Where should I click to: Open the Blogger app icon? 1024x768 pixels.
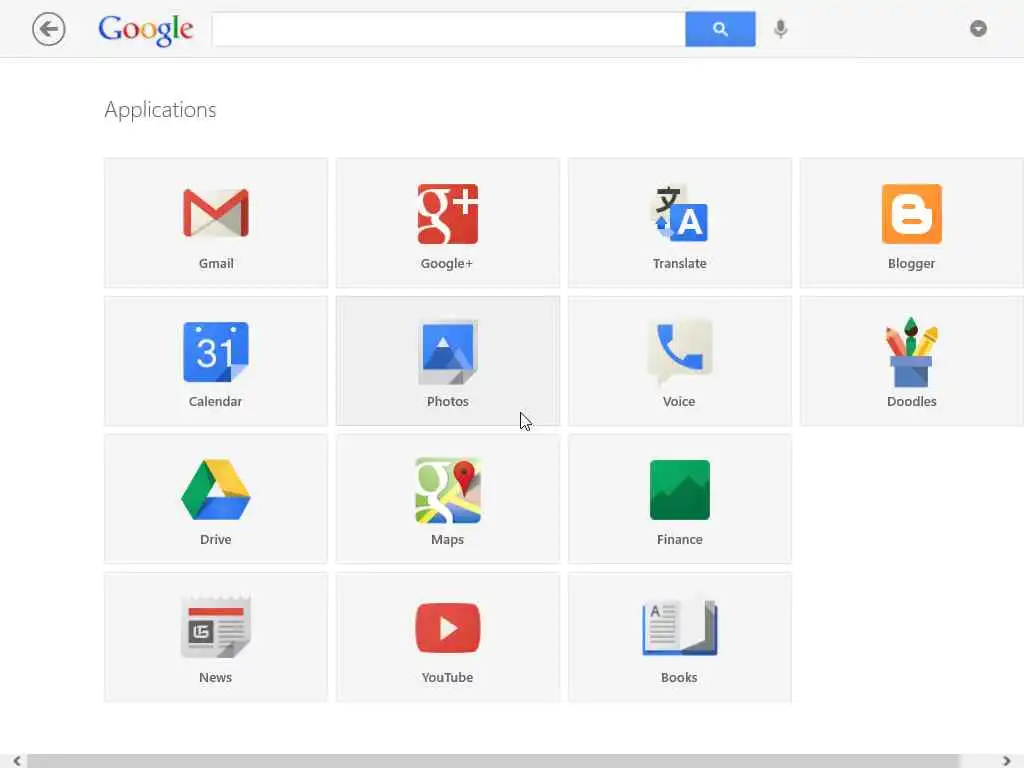(912, 214)
